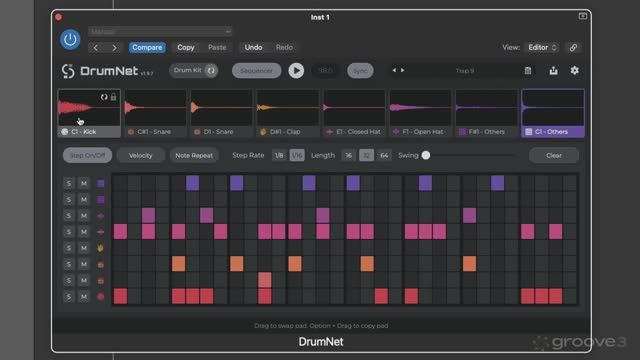Select the F1 Open Hat pad
The image size is (640, 360).
(x=420, y=113)
